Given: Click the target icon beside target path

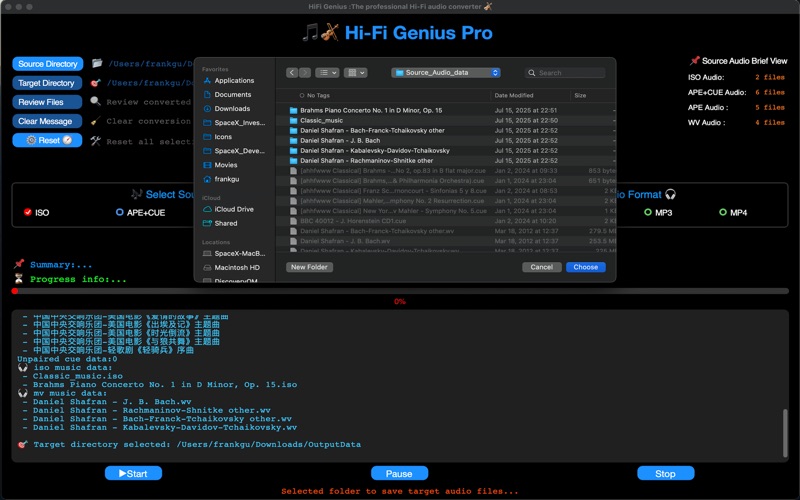Looking at the screenshot, I should pos(95,83).
